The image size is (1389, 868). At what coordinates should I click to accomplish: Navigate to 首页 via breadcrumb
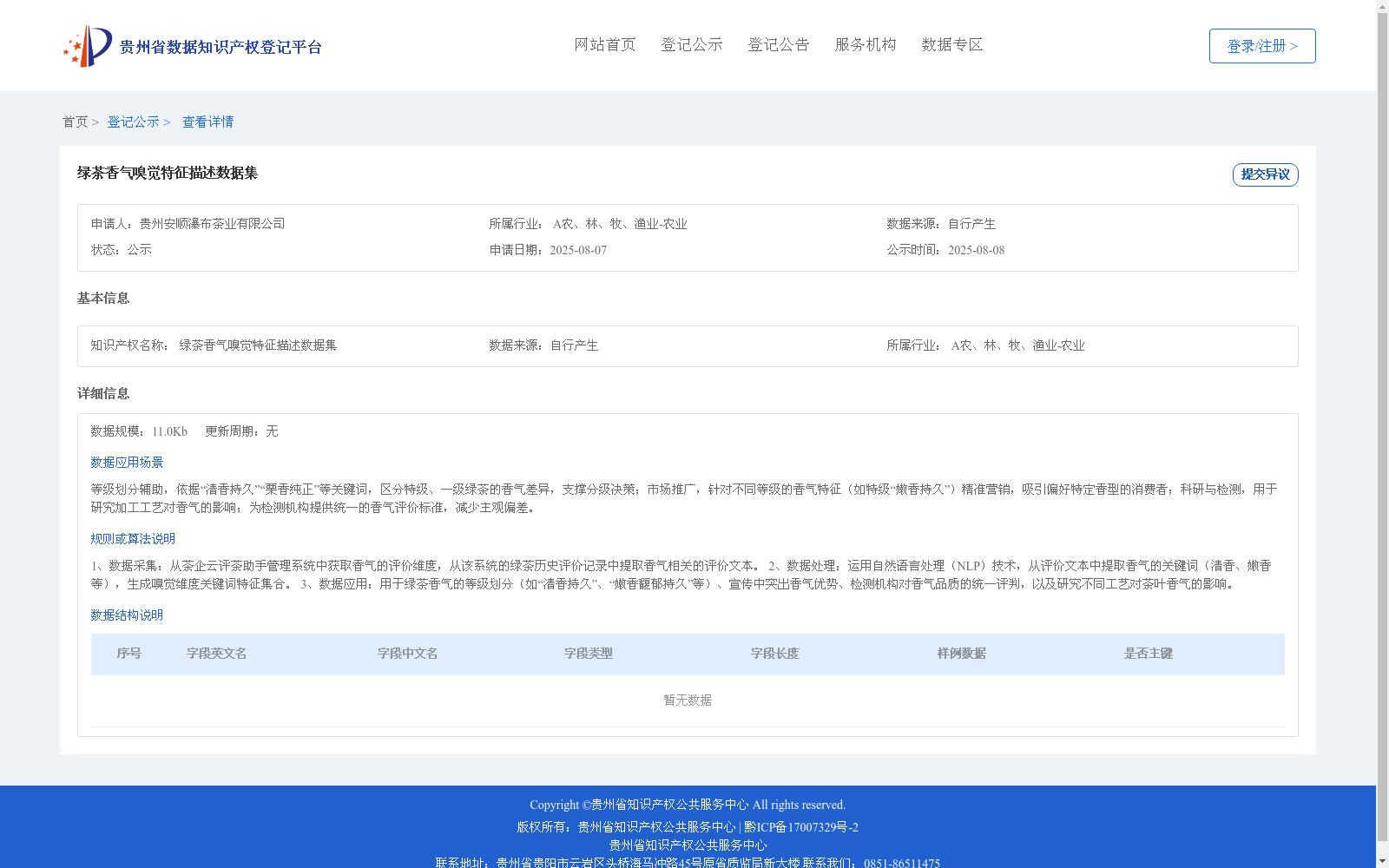pyautogui.click(x=76, y=122)
